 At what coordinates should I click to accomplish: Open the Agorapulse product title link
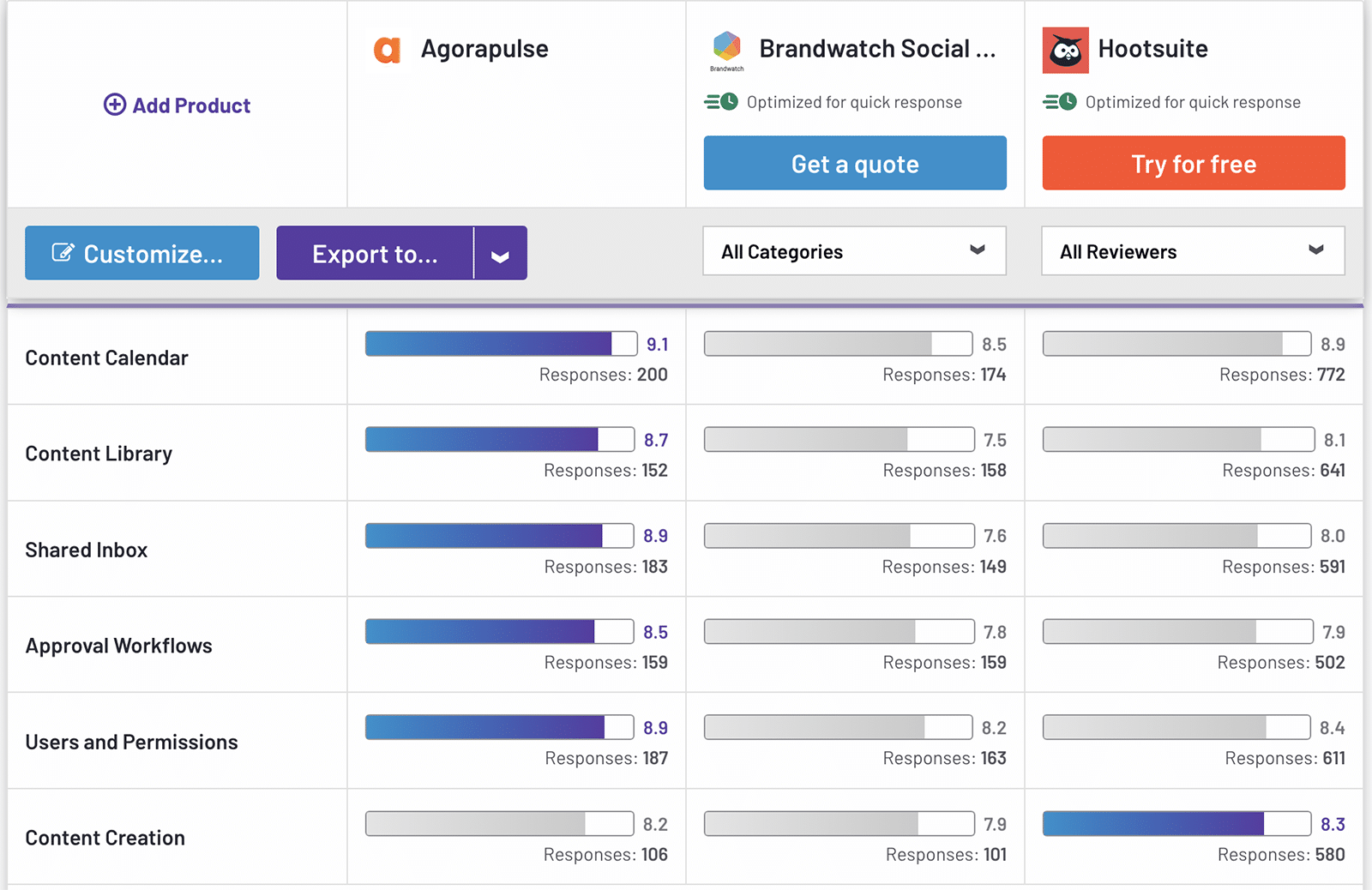click(484, 50)
